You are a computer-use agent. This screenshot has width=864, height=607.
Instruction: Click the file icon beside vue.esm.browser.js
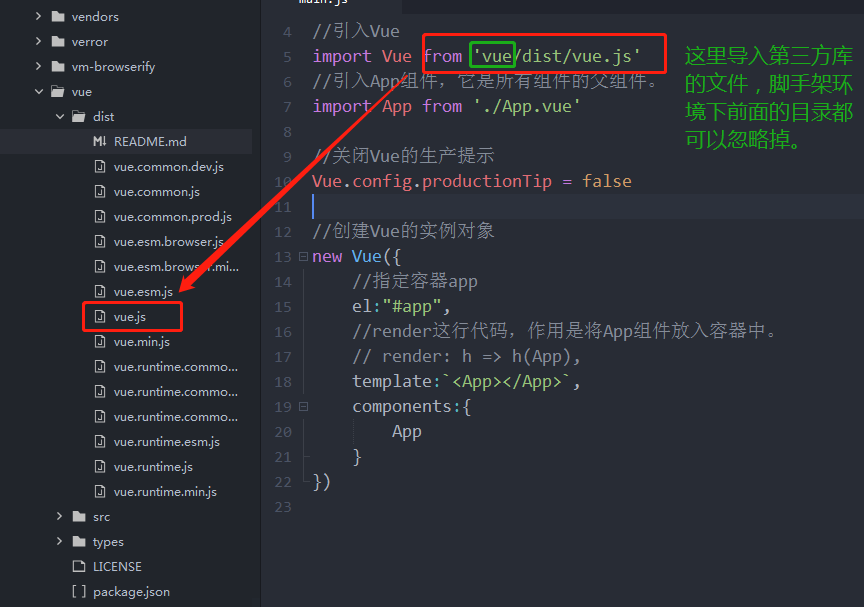pyautogui.click(x=100, y=241)
